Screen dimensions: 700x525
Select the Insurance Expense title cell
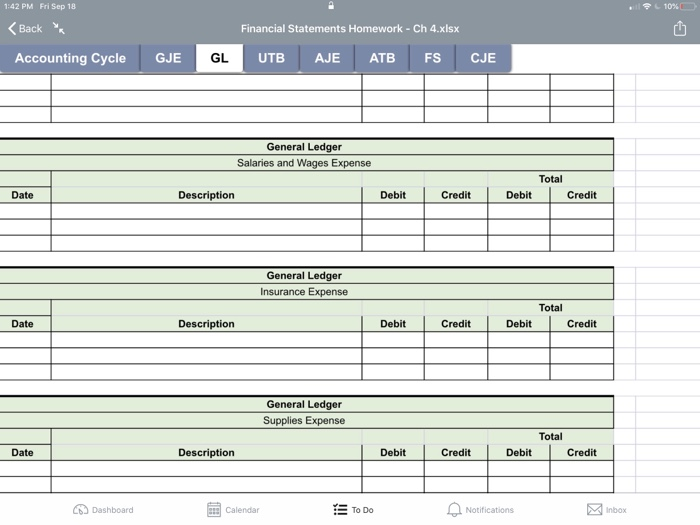(307, 292)
